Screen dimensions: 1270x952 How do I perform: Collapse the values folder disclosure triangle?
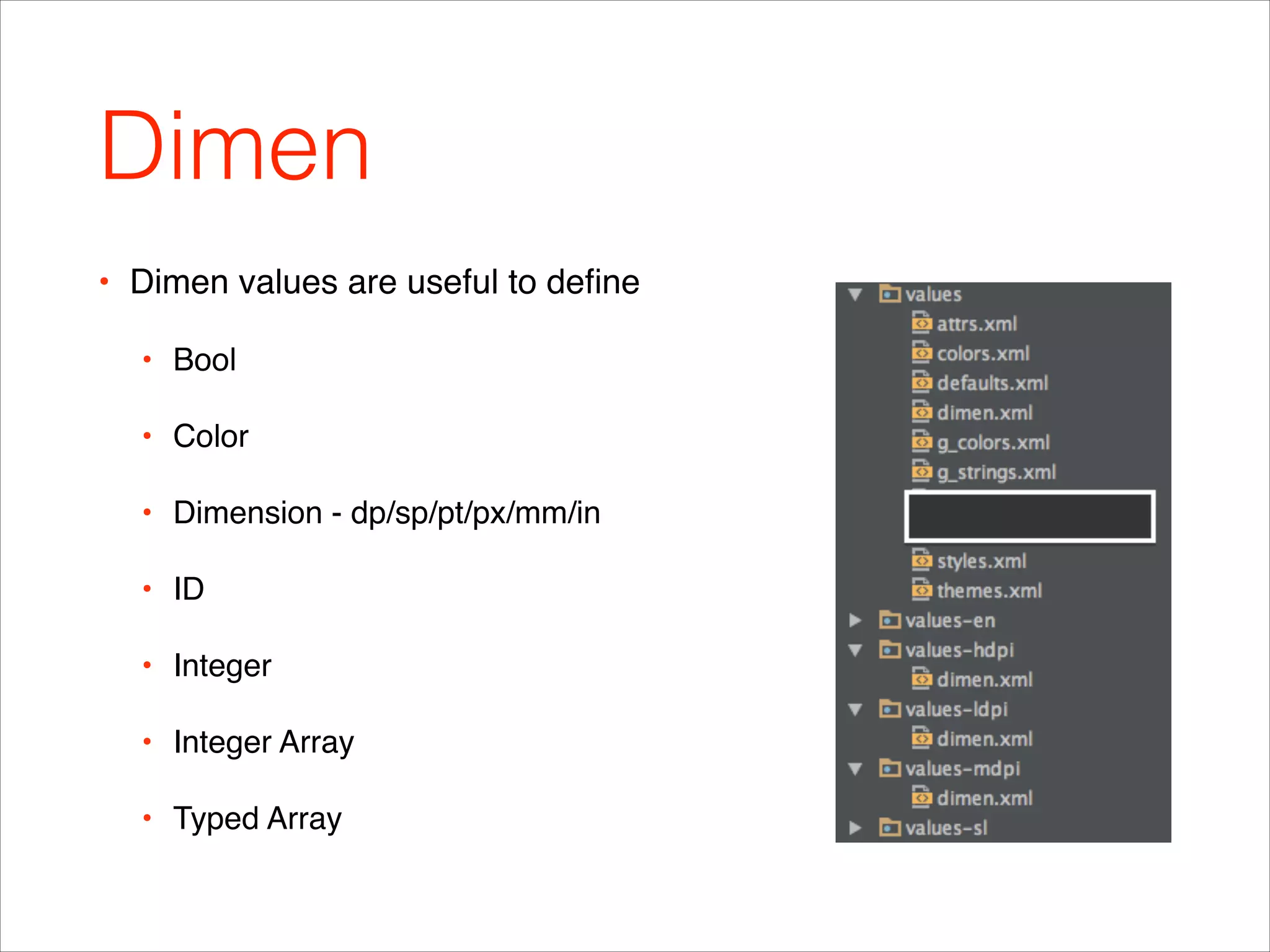(856, 295)
